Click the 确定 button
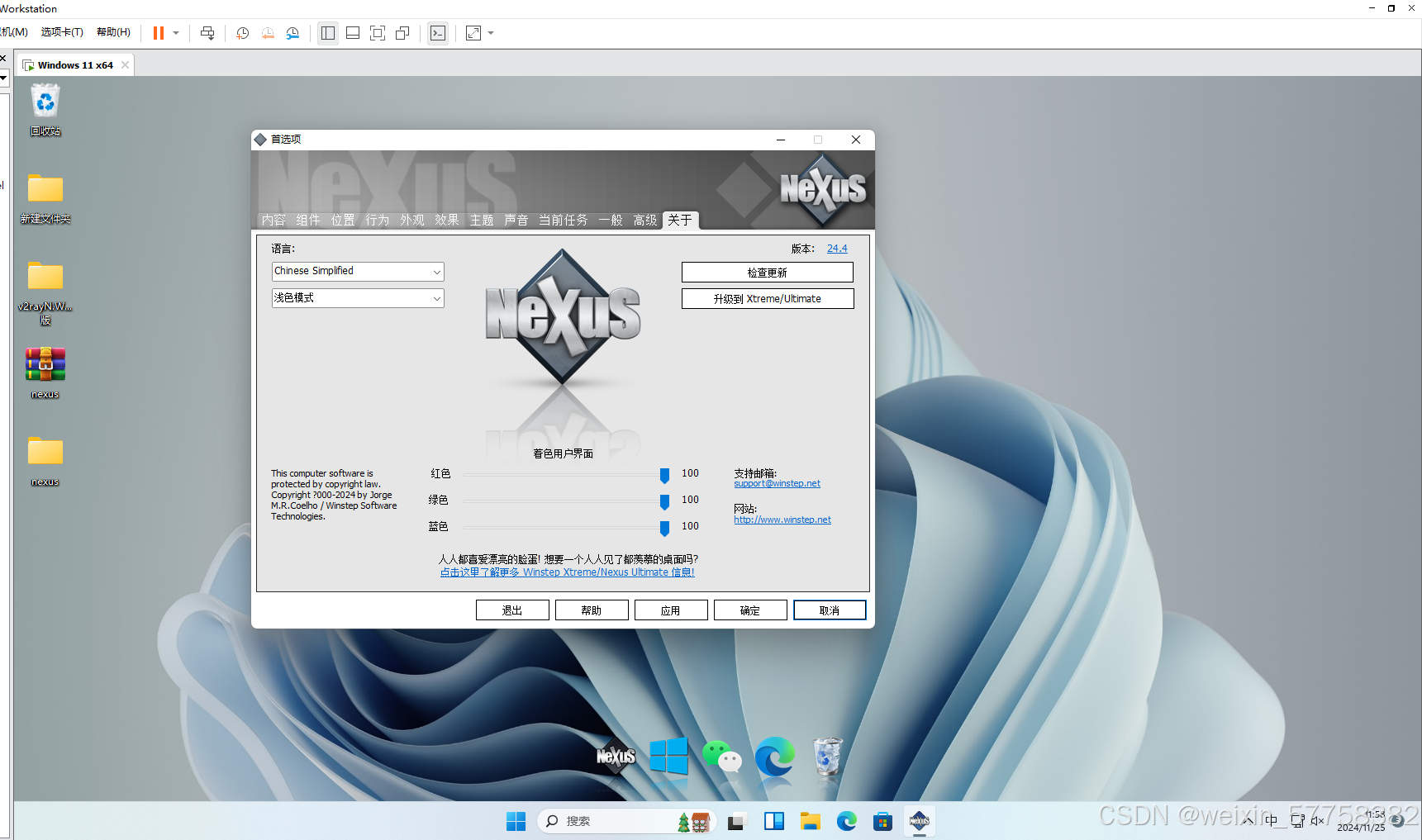Viewport: 1422px width, 840px height. (x=750, y=610)
